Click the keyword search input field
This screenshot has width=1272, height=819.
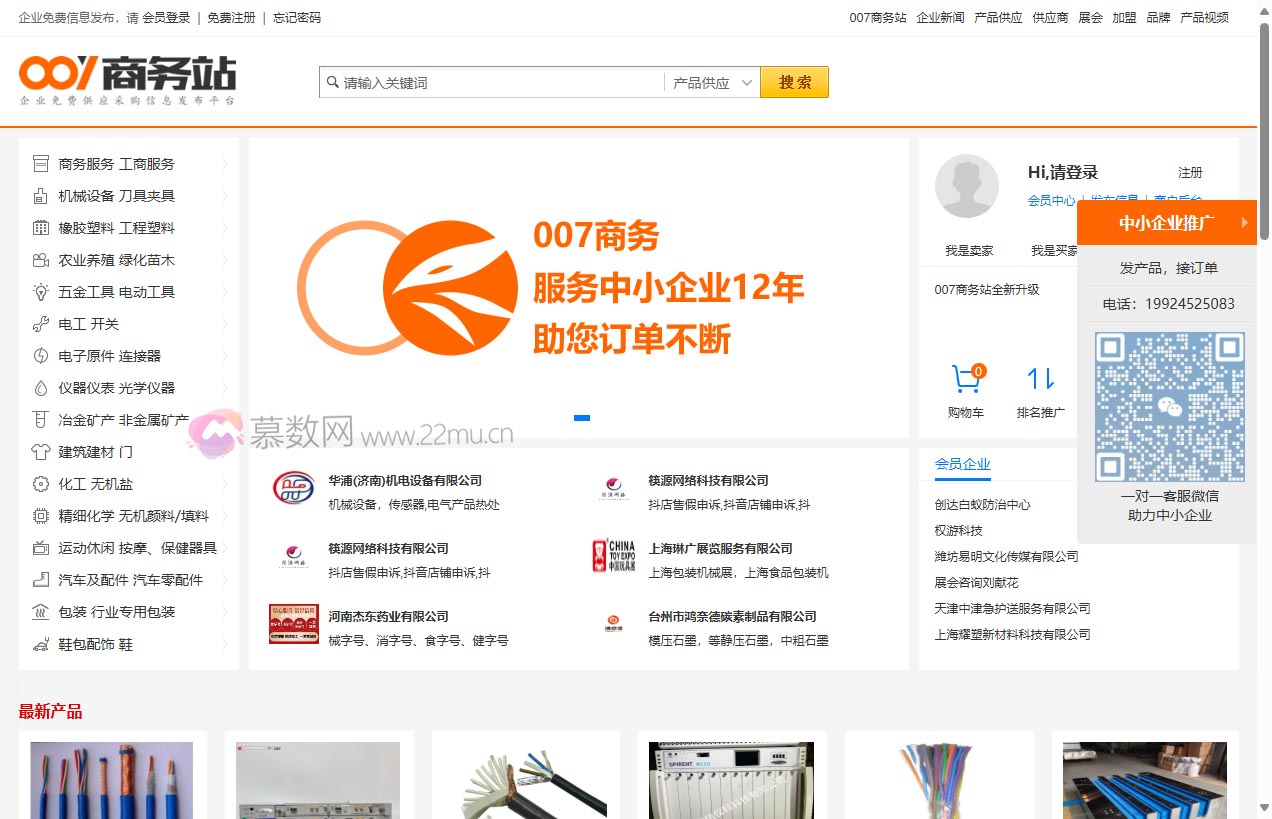500,83
